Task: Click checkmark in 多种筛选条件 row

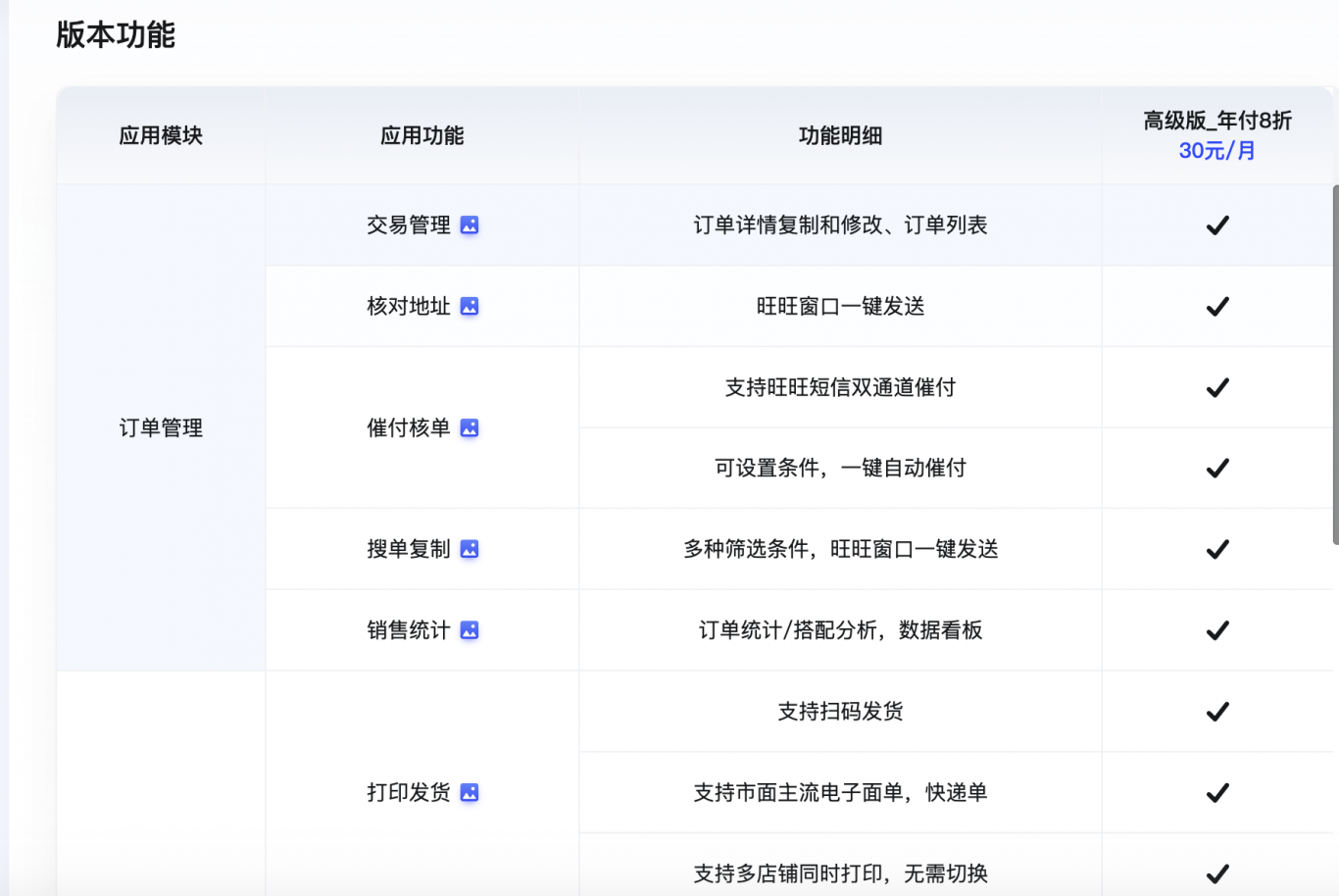Action: 1217,549
